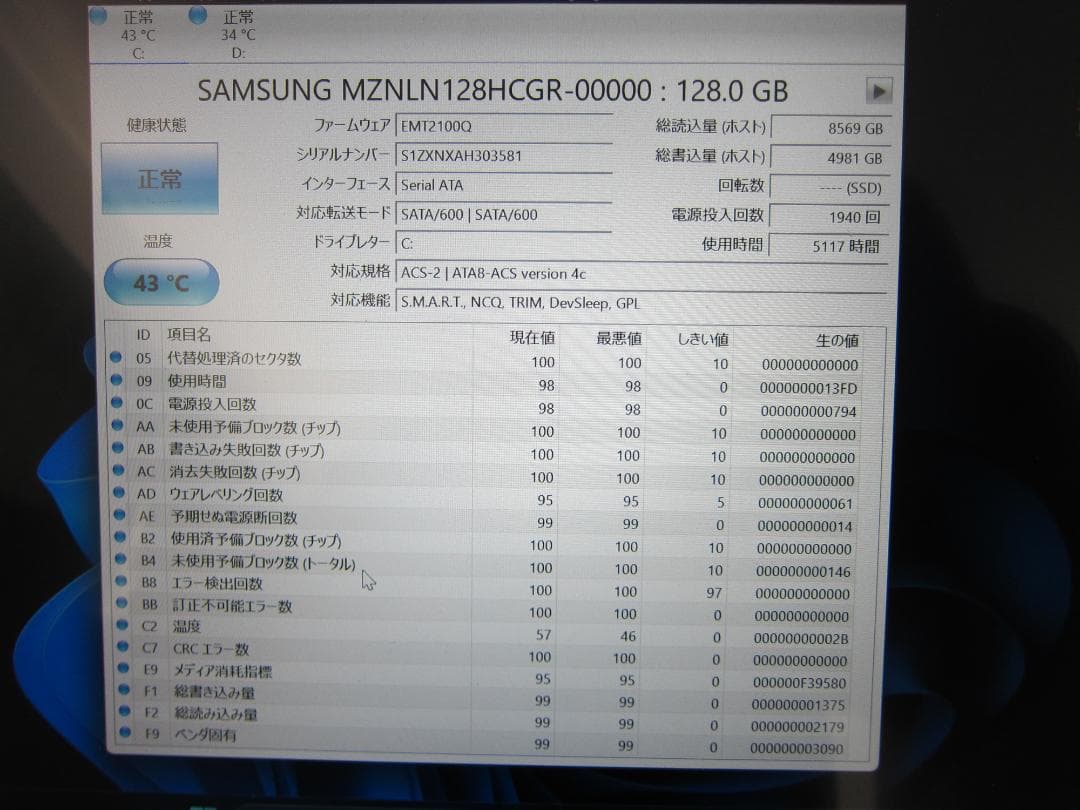Click raw value 000000000061
This screenshot has width=1080, height=810.
[x=805, y=503]
